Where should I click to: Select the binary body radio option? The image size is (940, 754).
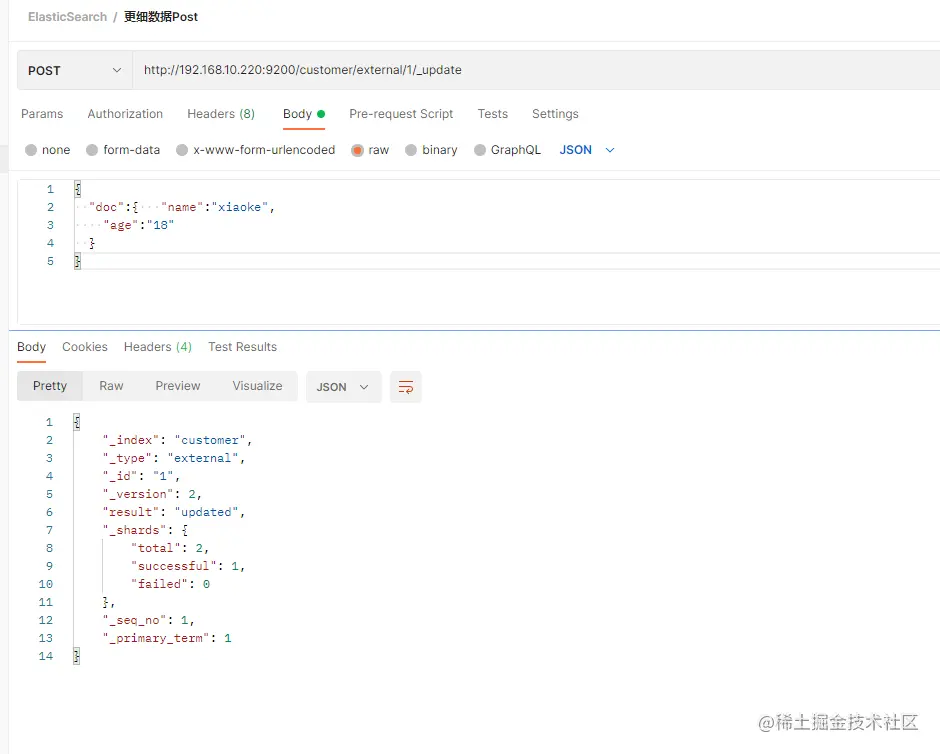411,150
